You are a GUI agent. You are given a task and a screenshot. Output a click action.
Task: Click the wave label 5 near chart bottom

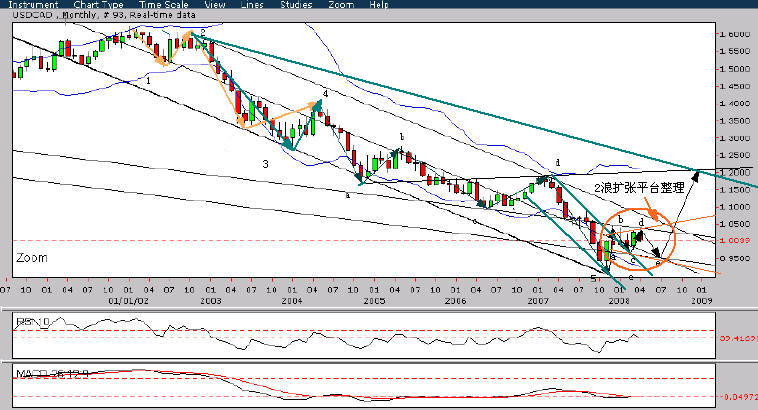(x=593, y=278)
